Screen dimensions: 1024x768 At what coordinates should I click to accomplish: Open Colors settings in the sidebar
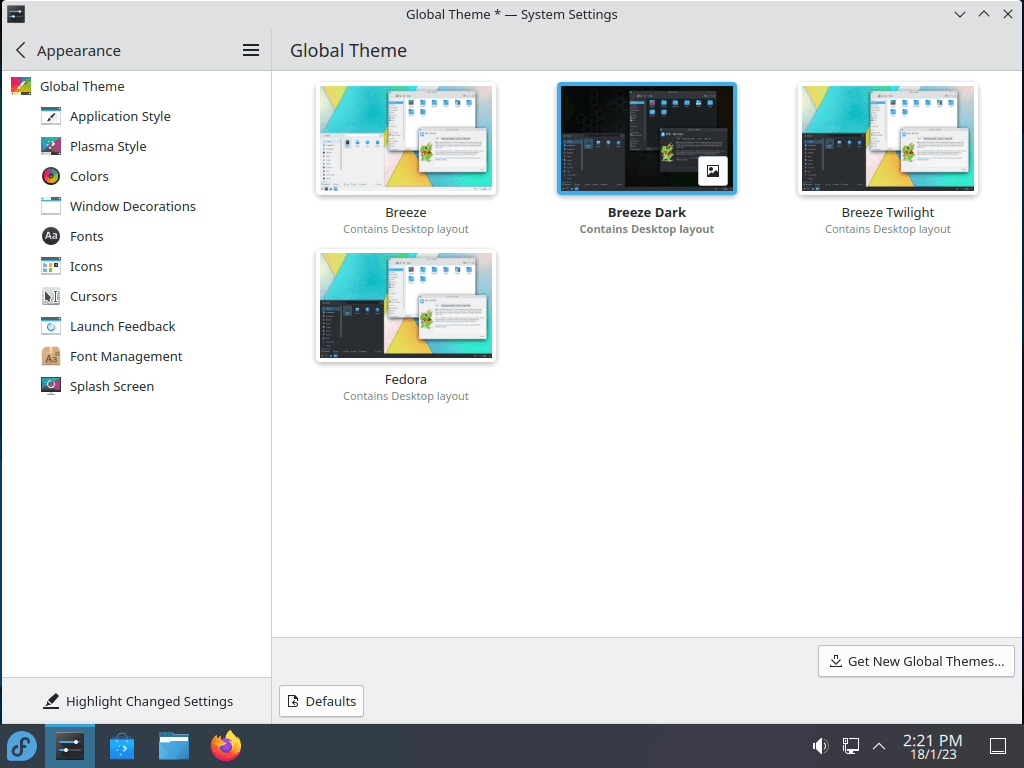click(x=90, y=176)
